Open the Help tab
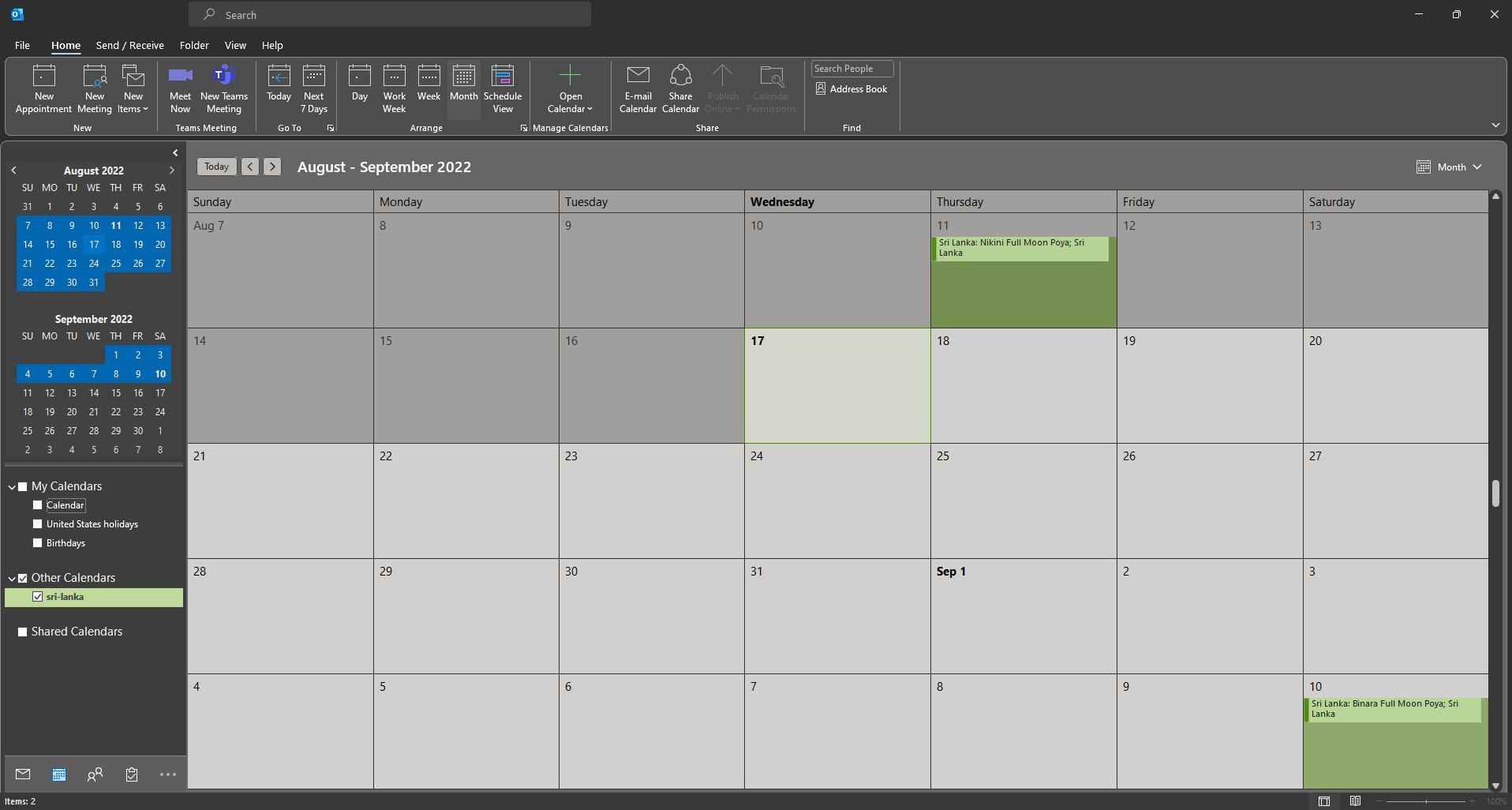Viewport: 1512px width, 810px height. pos(272,45)
